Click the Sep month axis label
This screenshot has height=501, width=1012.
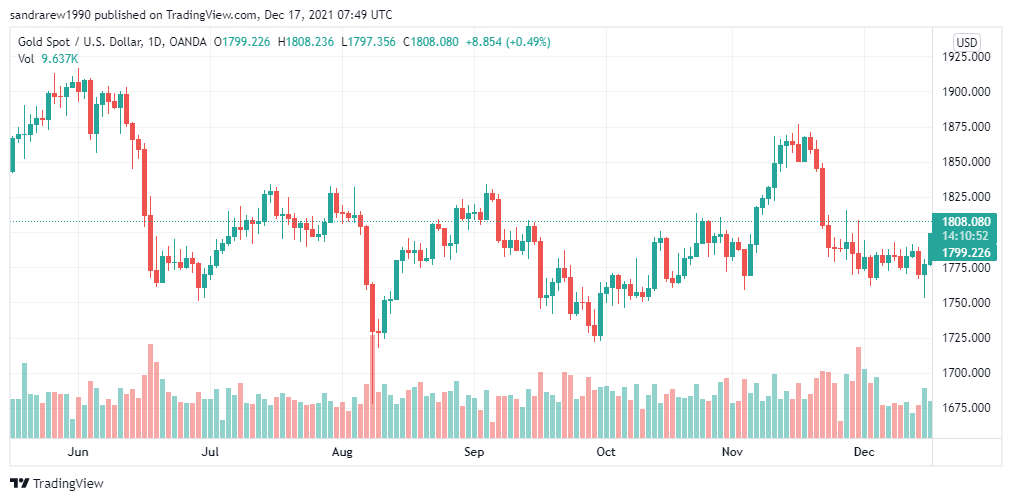(x=474, y=452)
